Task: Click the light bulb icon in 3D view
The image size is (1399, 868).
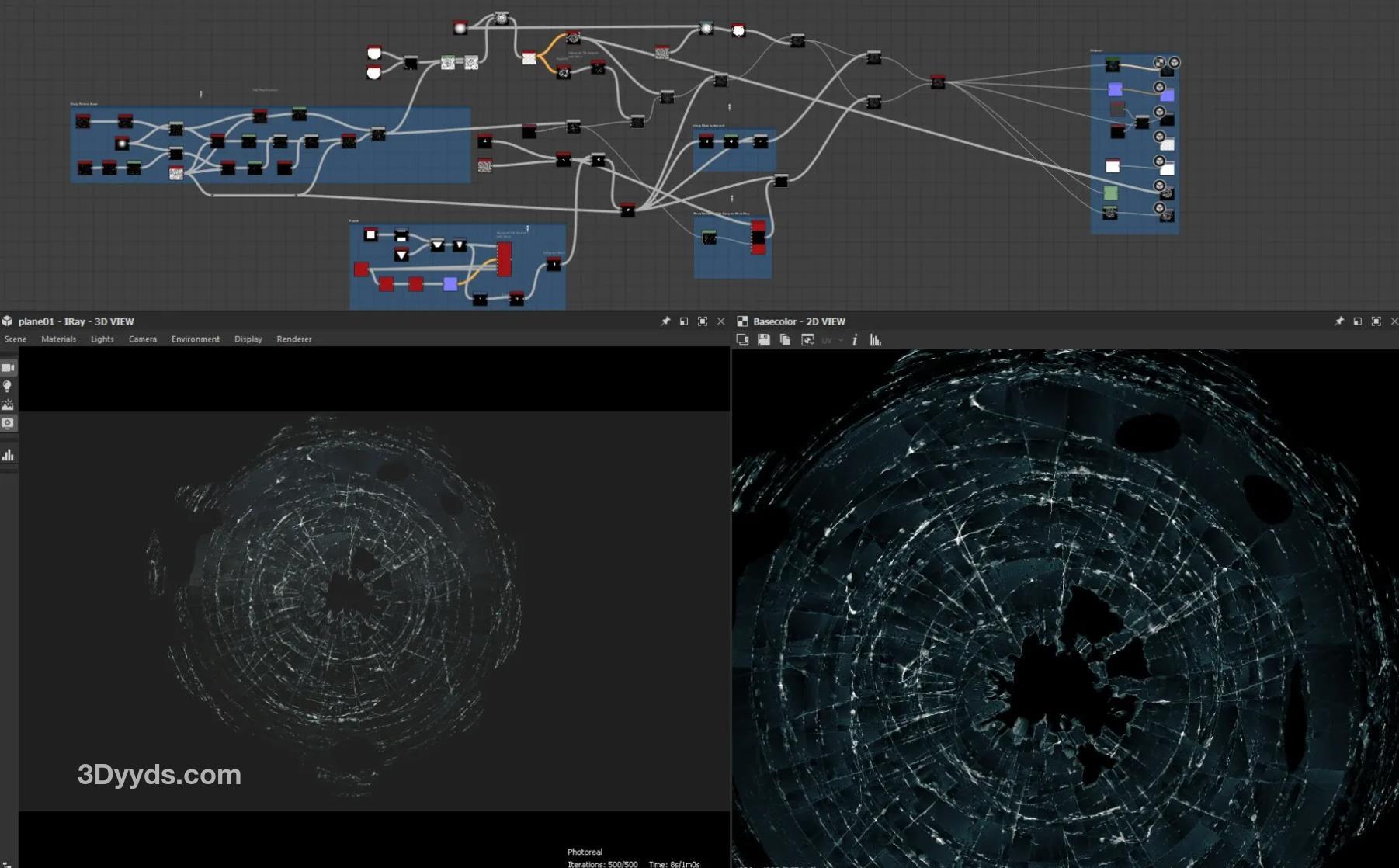Action: point(8,387)
